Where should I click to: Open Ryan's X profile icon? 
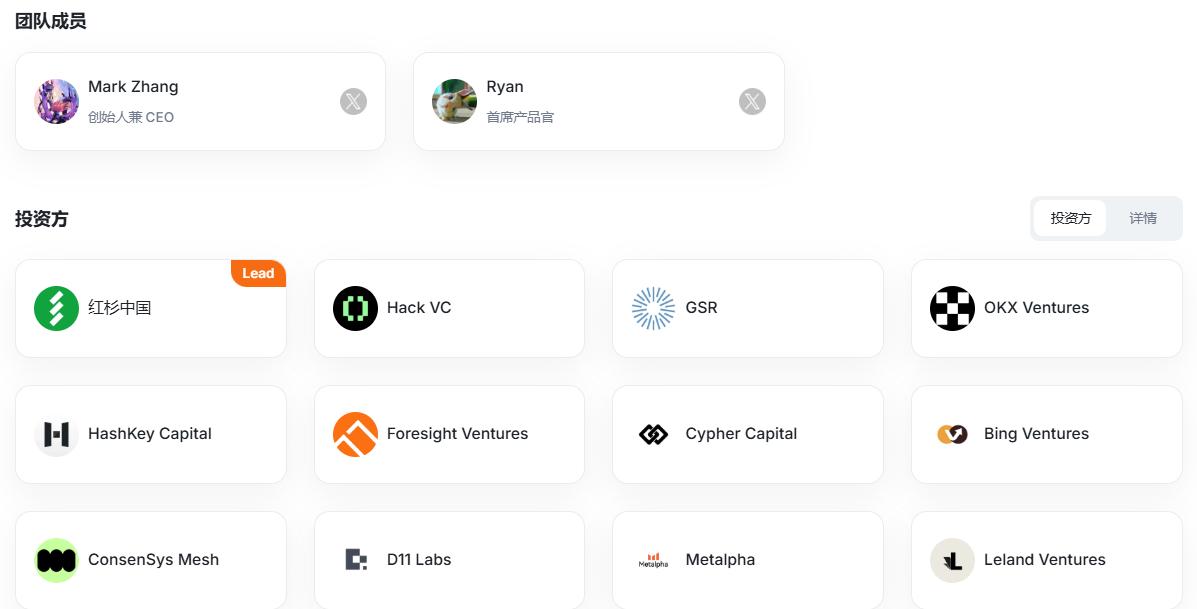click(x=752, y=101)
